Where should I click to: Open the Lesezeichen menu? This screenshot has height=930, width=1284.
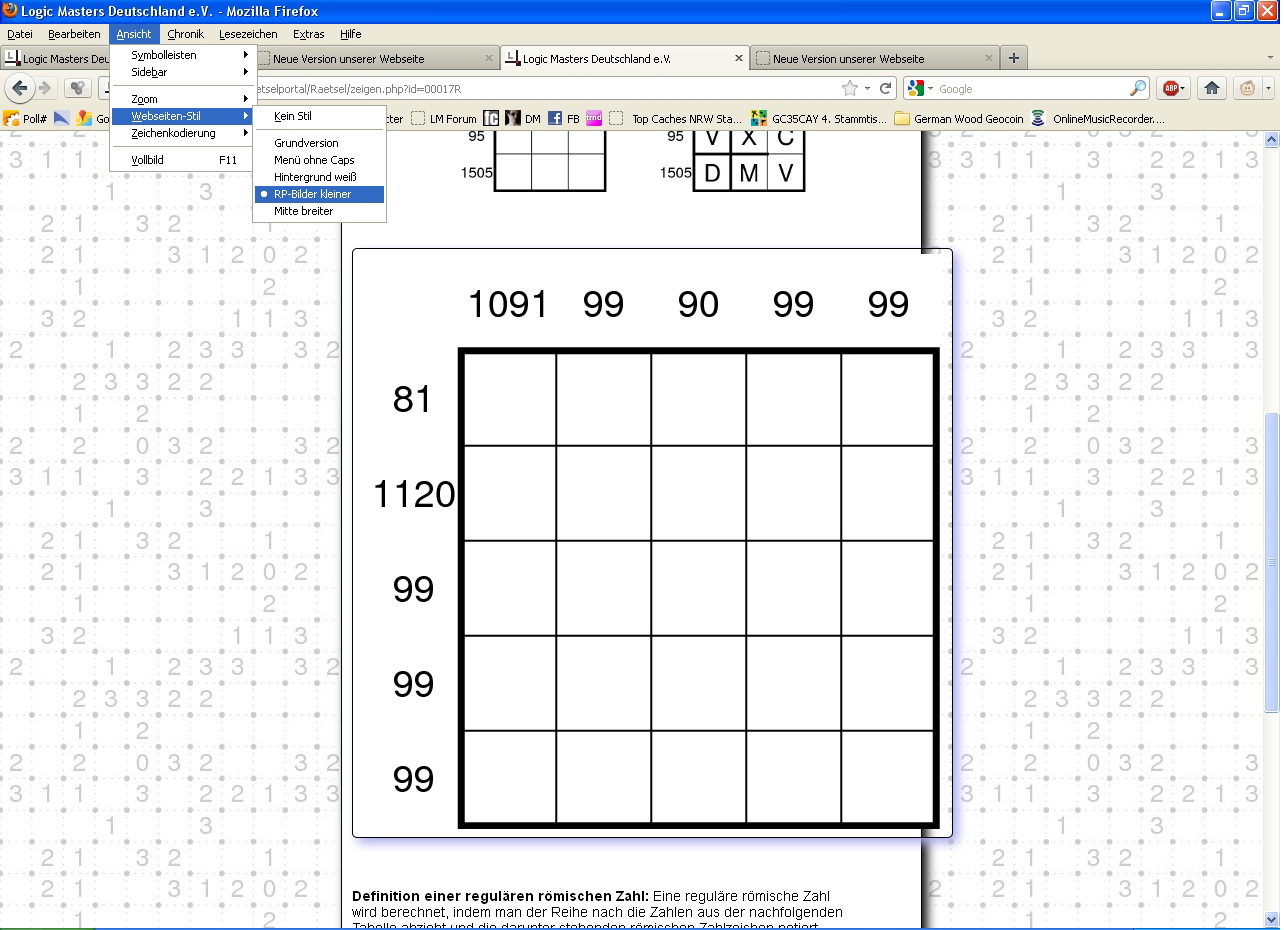[x=248, y=34]
